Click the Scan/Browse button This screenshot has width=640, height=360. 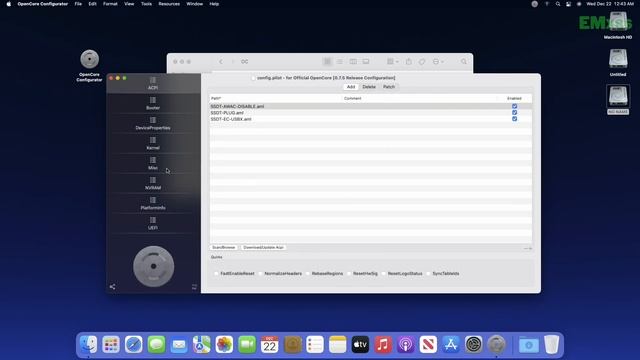[224, 247]
